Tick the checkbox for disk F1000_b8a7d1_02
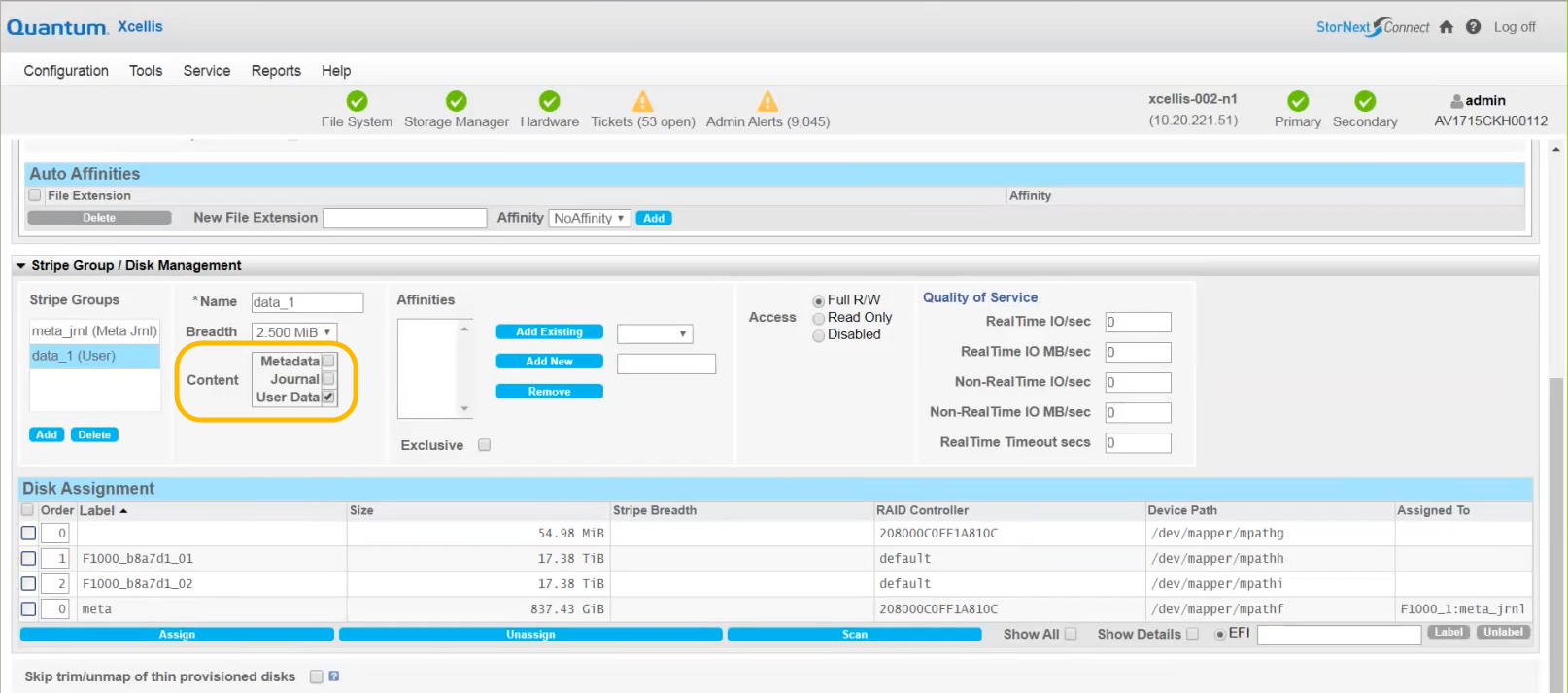The height and width of the screenshot is (693, 1568). pyautogui.click(x=28, y=584)
